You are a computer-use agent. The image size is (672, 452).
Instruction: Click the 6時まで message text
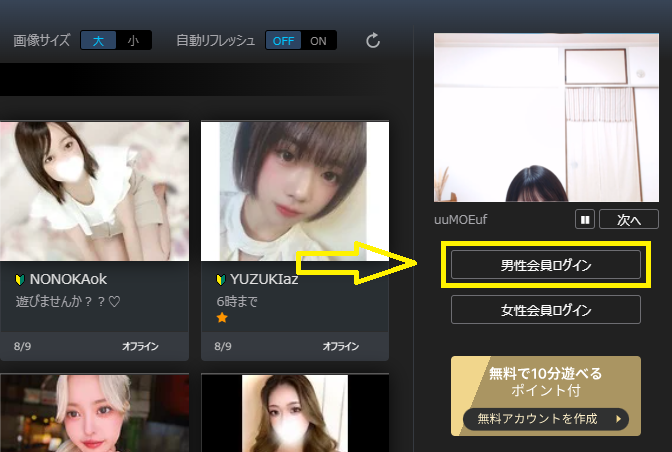point(237,302)
